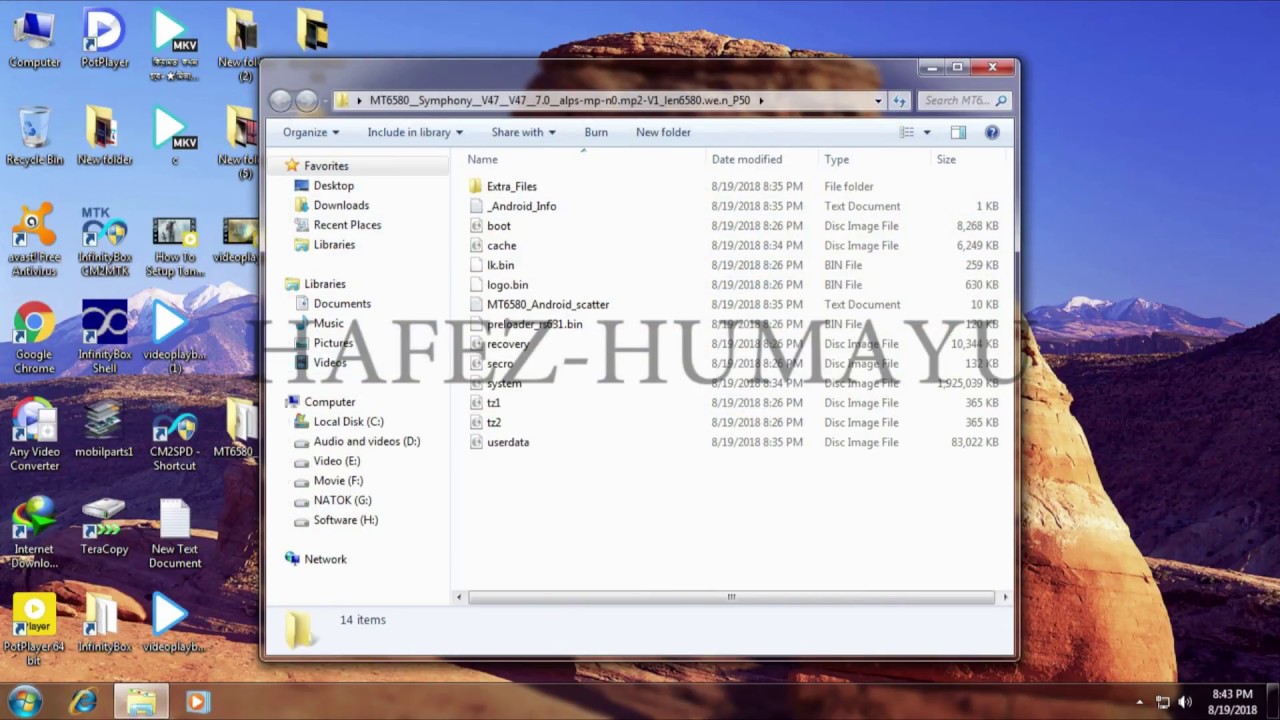Open InfinityBox folder on desktop
The height and width of the screenshot is (720, 1280).
coord(104,625)
